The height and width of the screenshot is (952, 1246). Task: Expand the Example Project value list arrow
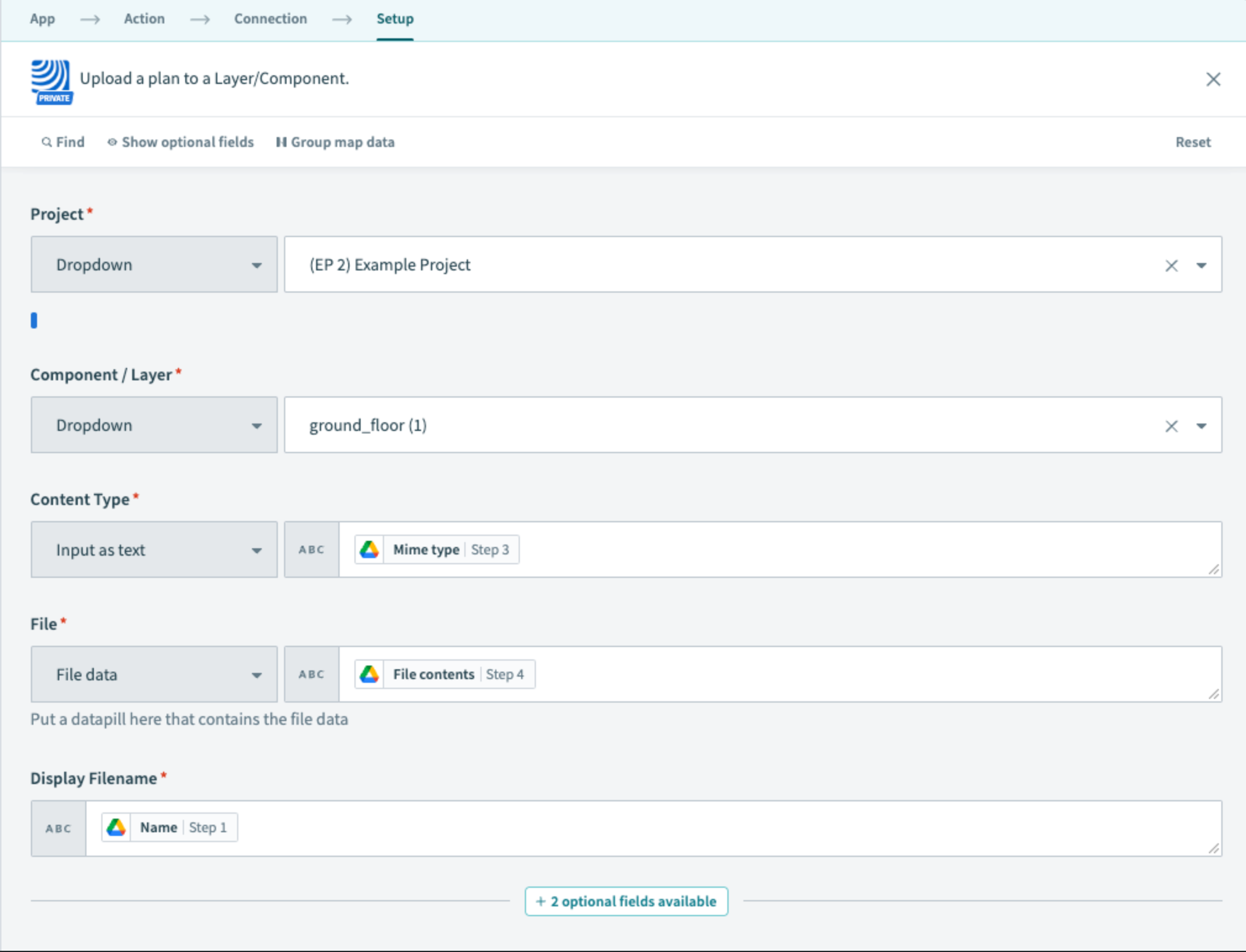[1201, 265]
